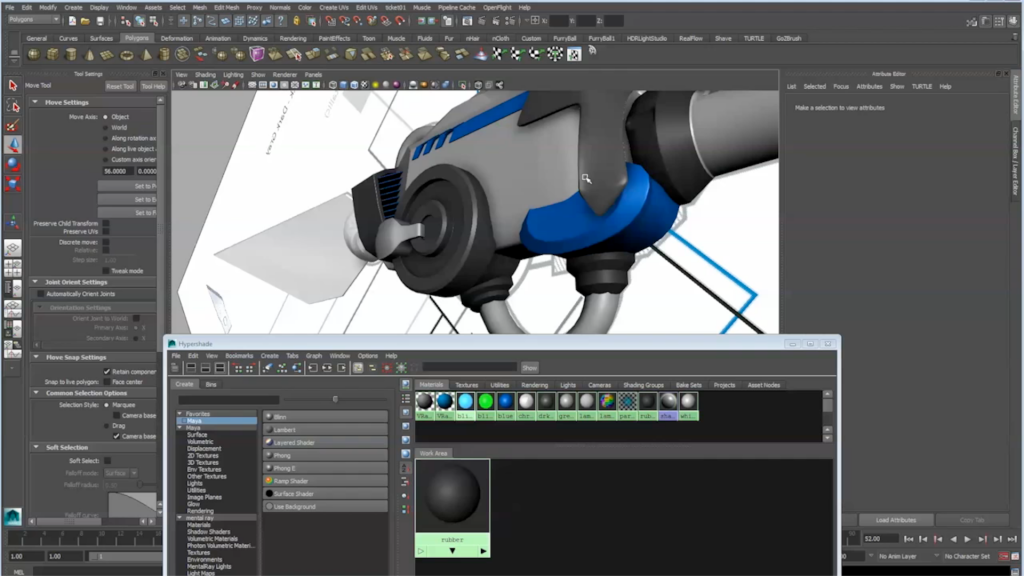This screenshot has width=1024, height=576.
Task: Activate the Rotate tool sphere icon
Action: [12, 164]
